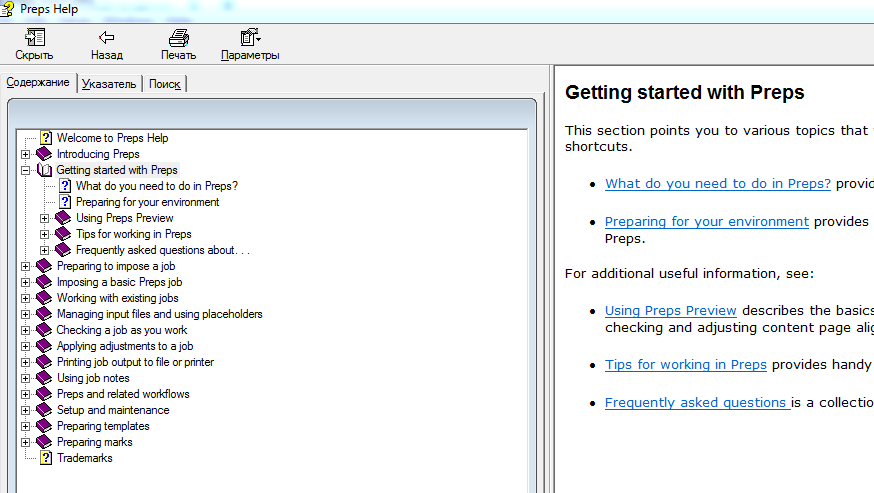
Task: Expand the Managing input files node
Action: point(26,315)
